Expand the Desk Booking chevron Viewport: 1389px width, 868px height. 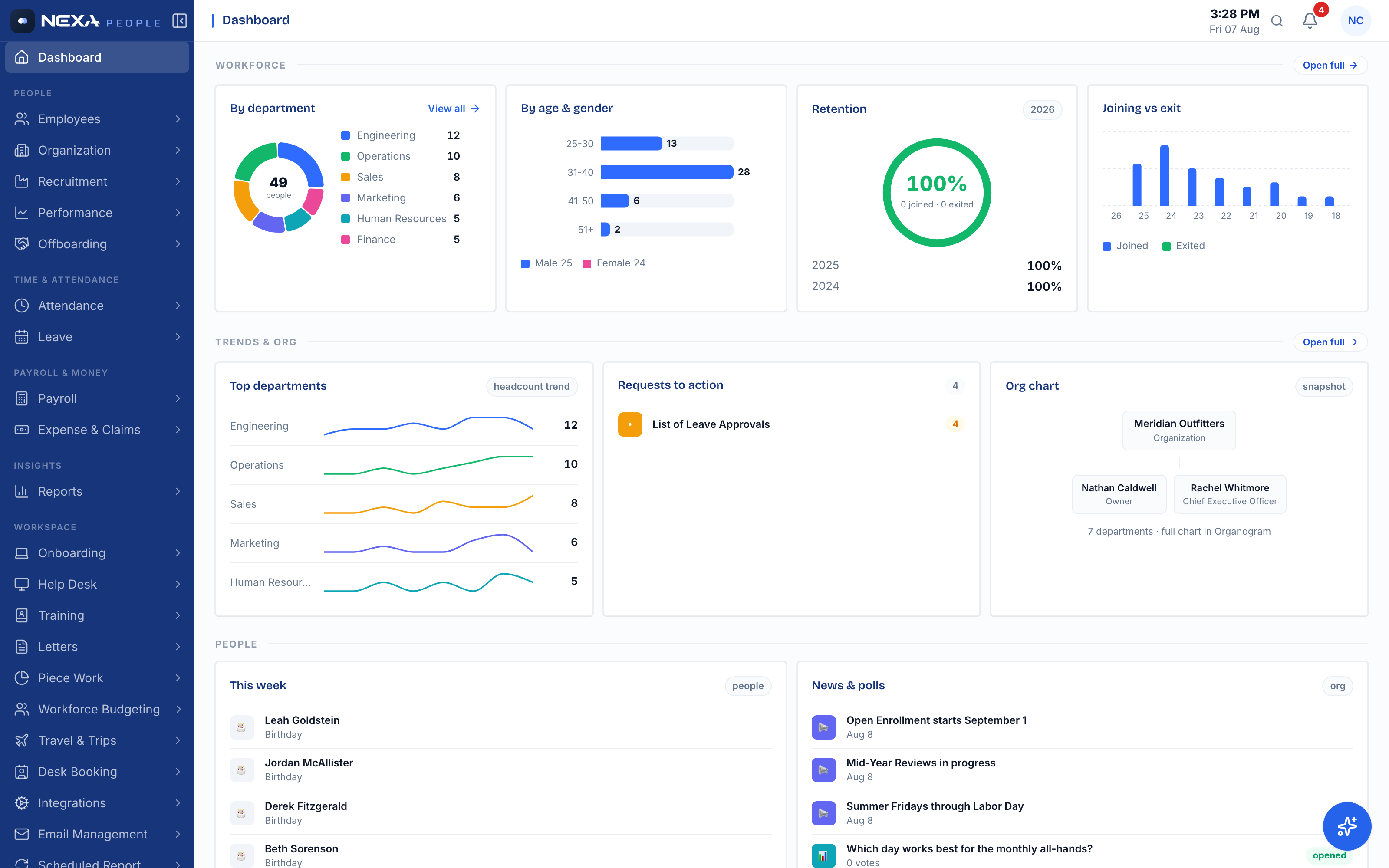[x=178, y=772]
